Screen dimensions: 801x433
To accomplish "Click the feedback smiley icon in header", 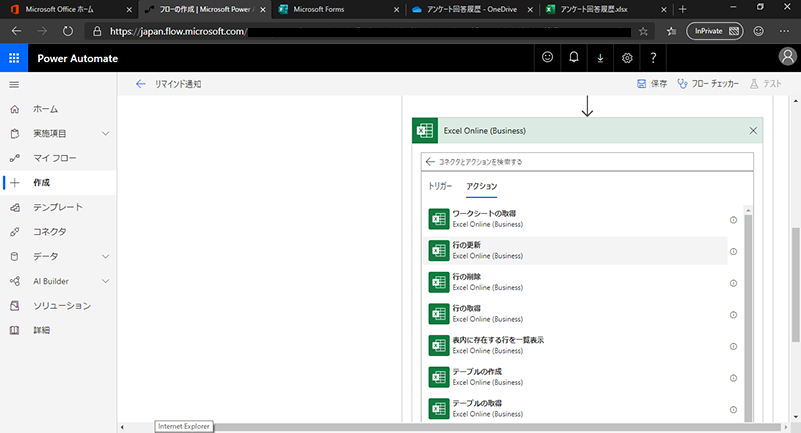I will pyautogui.click(x=547, y=58).
